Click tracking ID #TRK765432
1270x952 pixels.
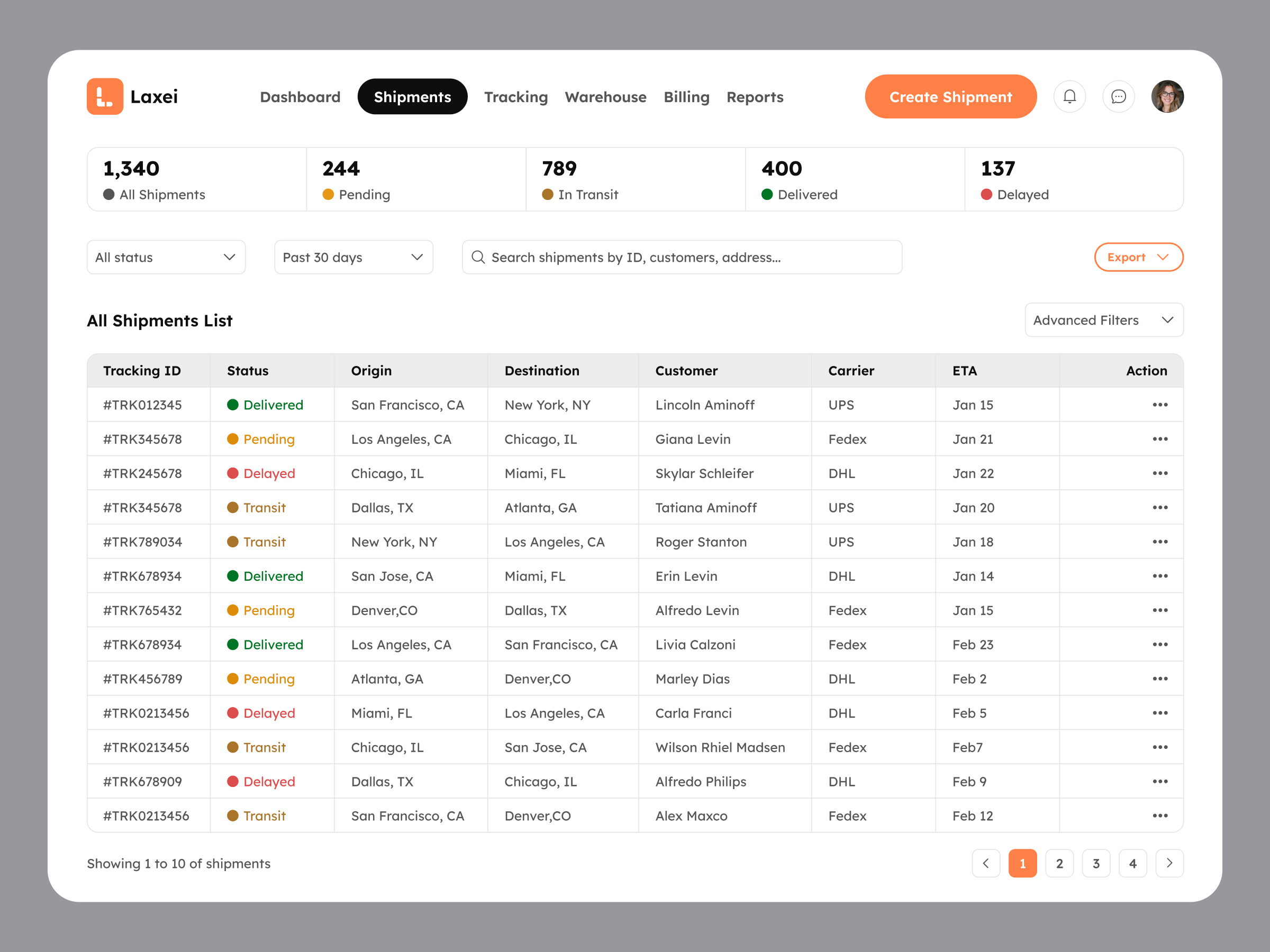(x=142, y=610)
